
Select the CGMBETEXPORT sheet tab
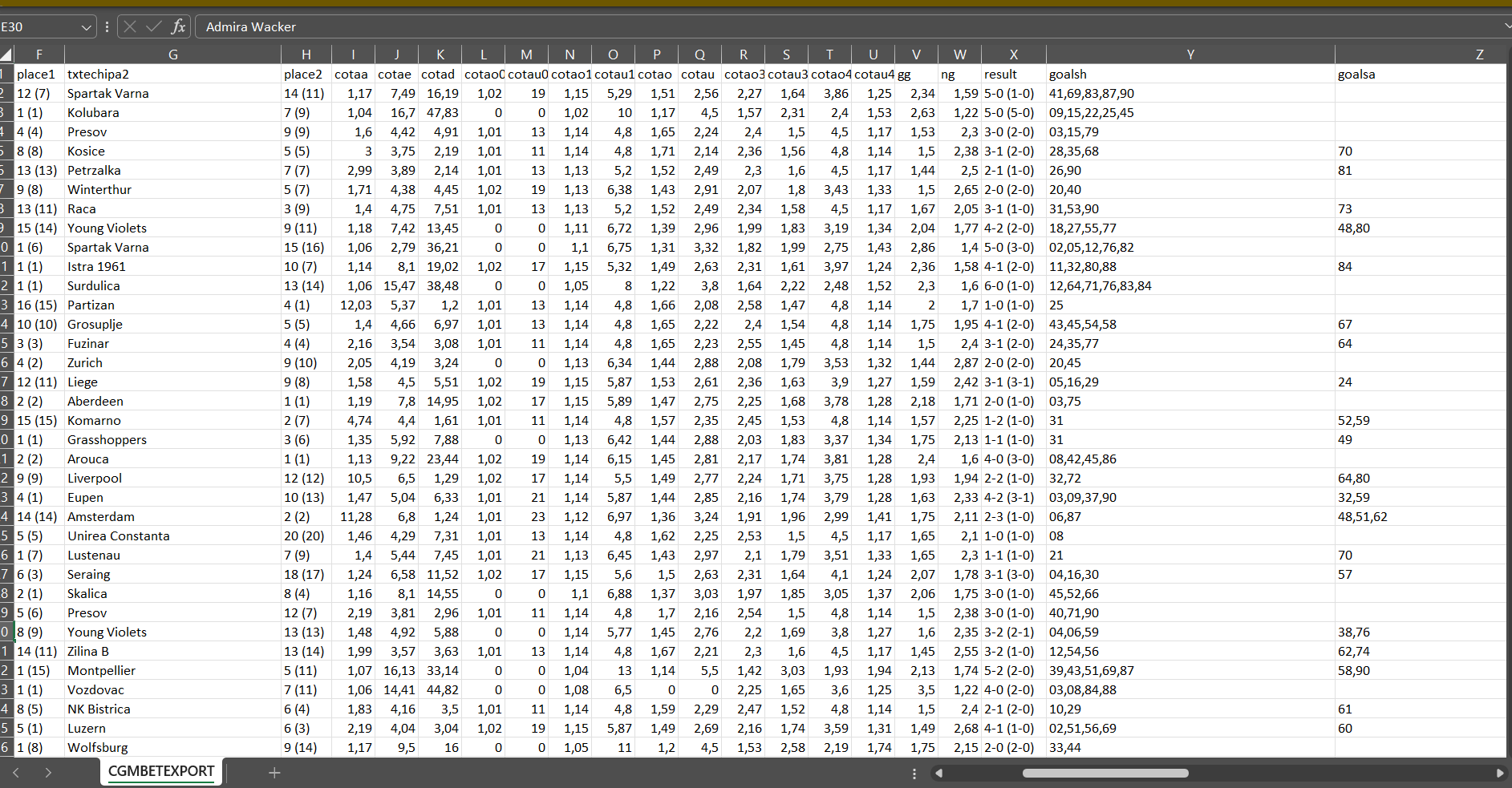click(160, 771)
